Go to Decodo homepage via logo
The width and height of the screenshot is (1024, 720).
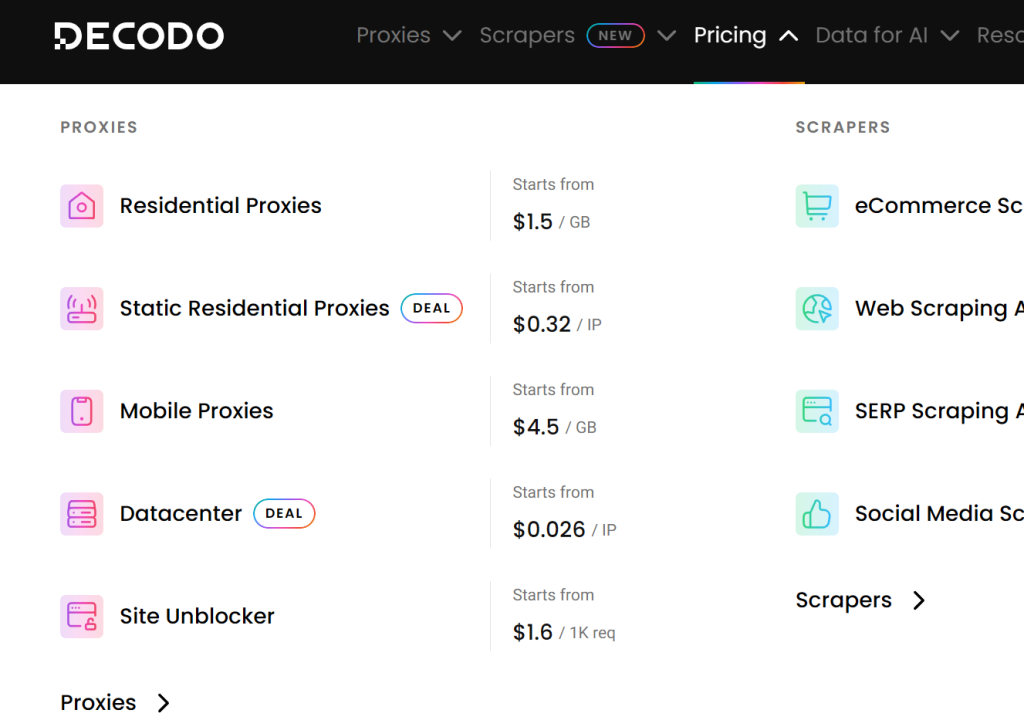pos(139,35)
